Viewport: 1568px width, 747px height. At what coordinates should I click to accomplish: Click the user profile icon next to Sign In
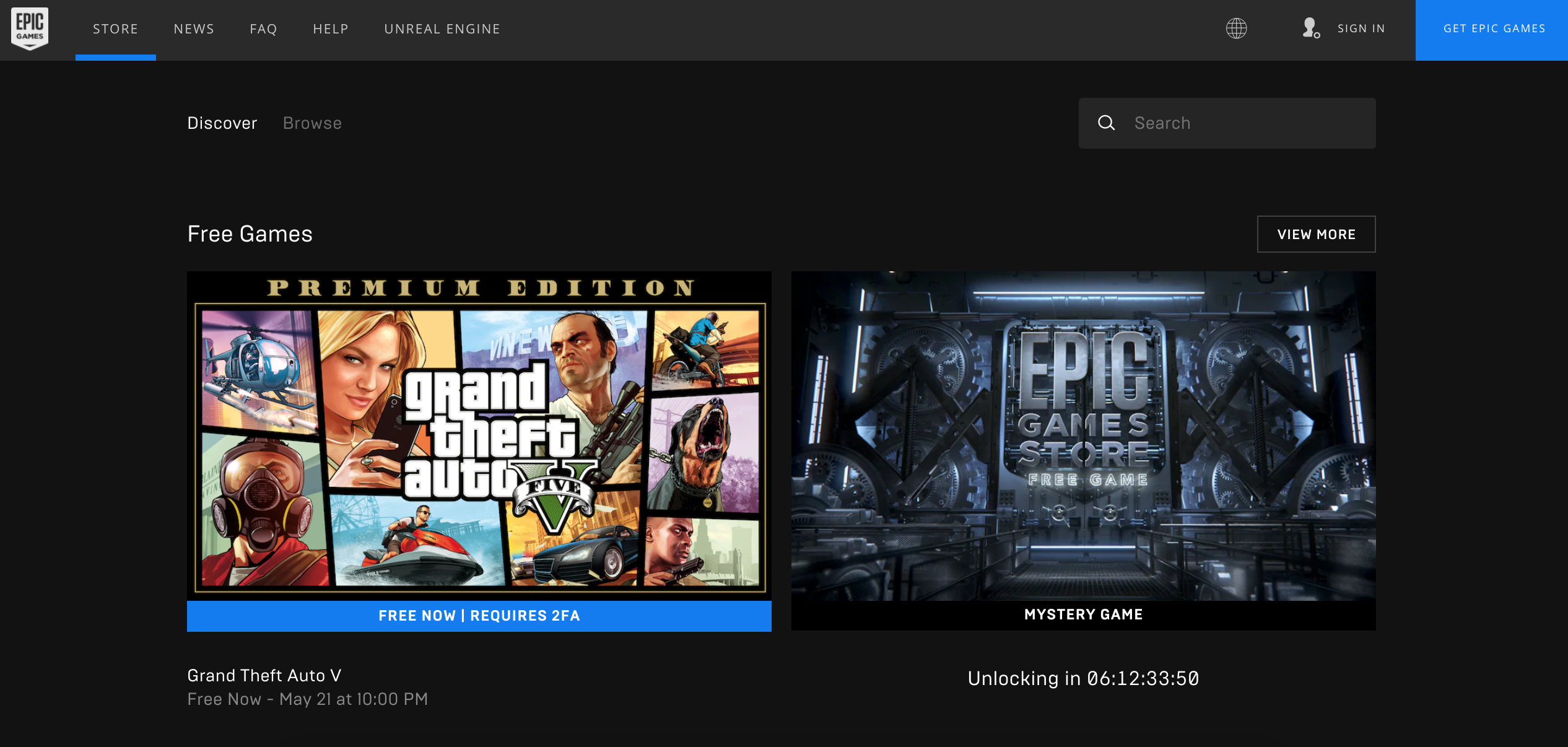pos(1310,28)
